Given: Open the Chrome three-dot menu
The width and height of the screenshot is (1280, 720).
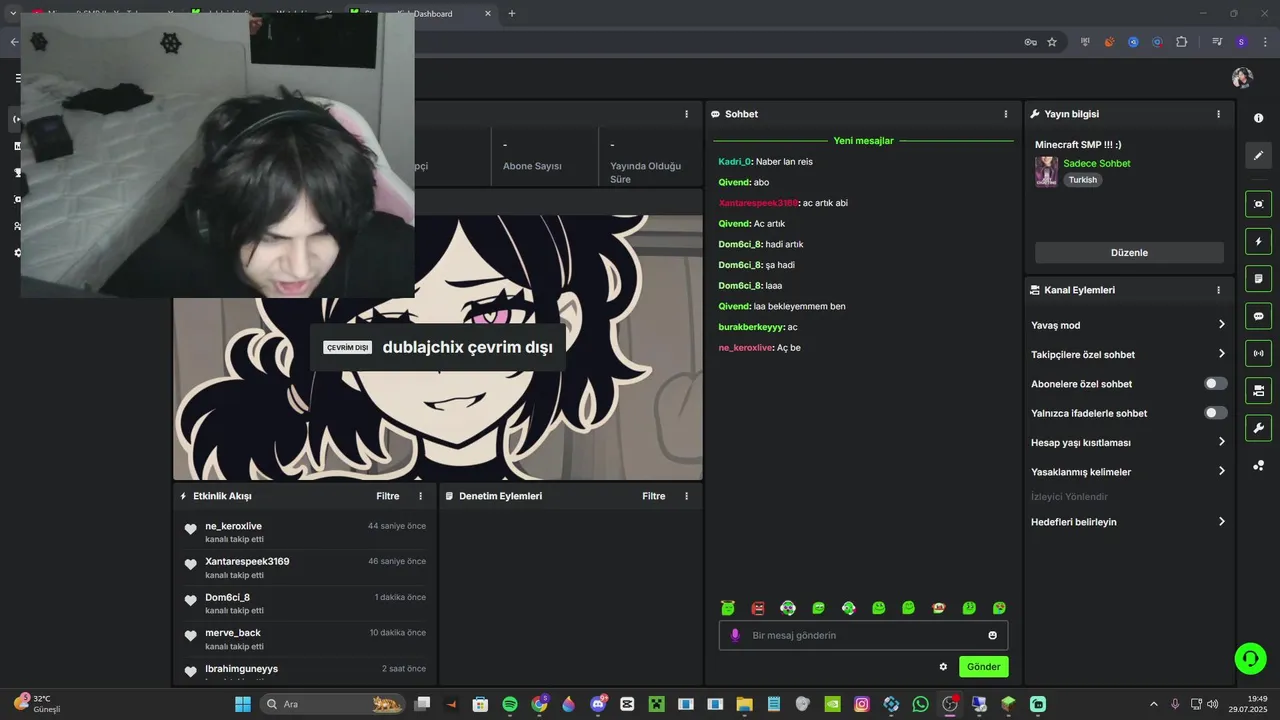Looking at the screenshot, I should pyautogui.click(x=1265, y=42).
